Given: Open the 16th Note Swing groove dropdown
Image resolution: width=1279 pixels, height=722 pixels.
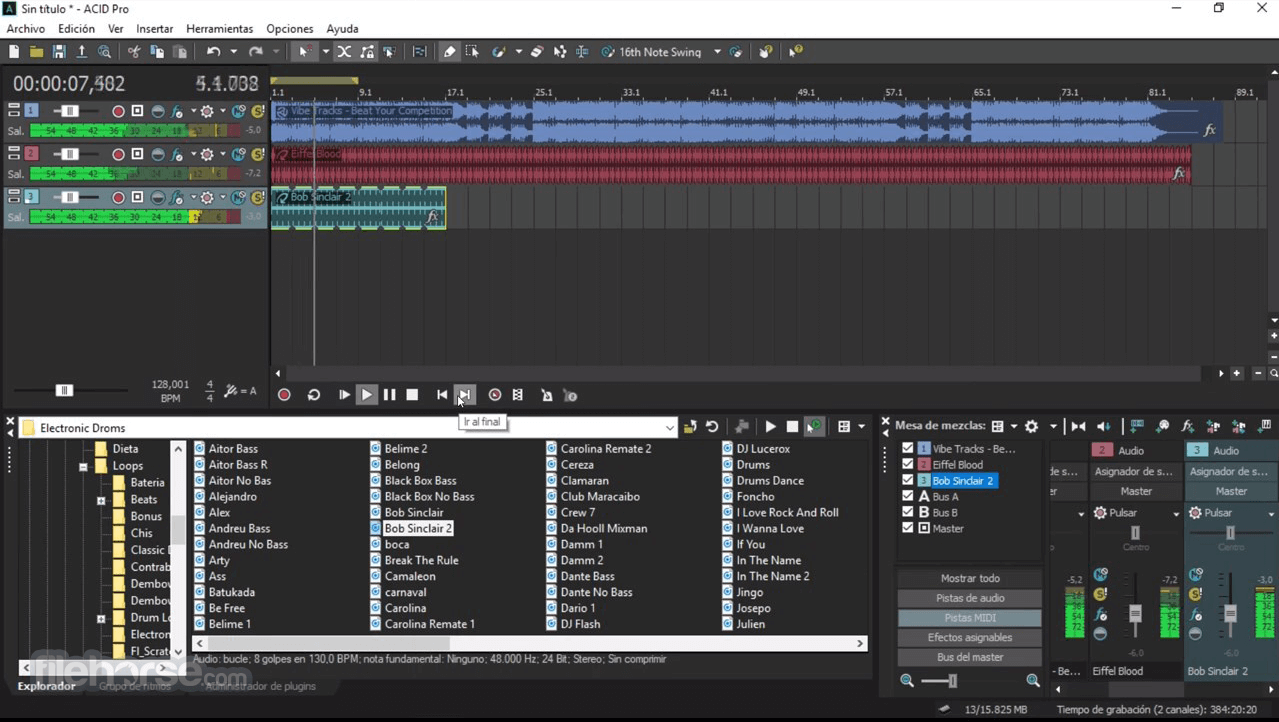Looking at the screenshot, I should pyautogui.click(x=717, y=52).
